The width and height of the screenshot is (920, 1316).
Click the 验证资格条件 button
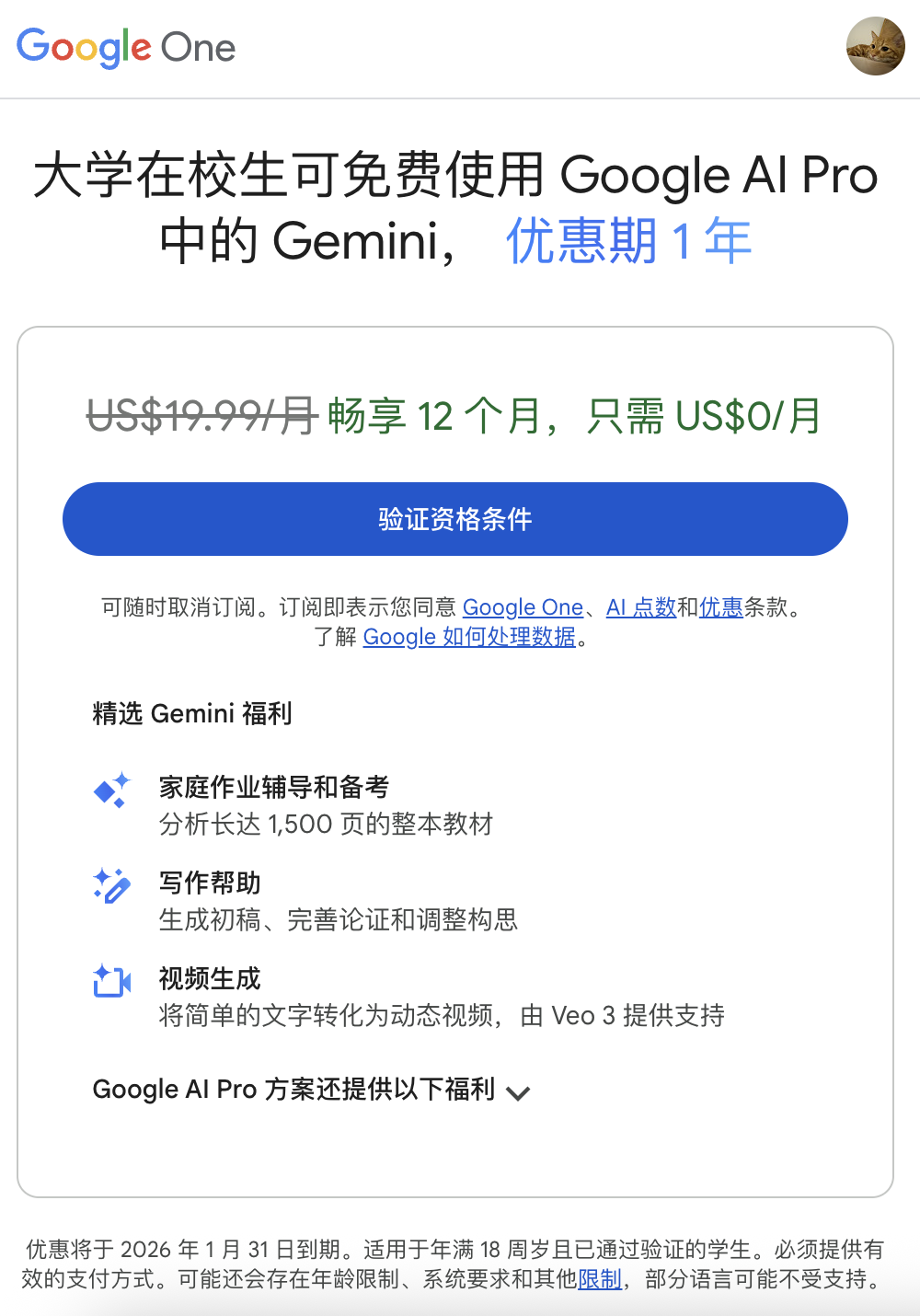coord(454,519)
